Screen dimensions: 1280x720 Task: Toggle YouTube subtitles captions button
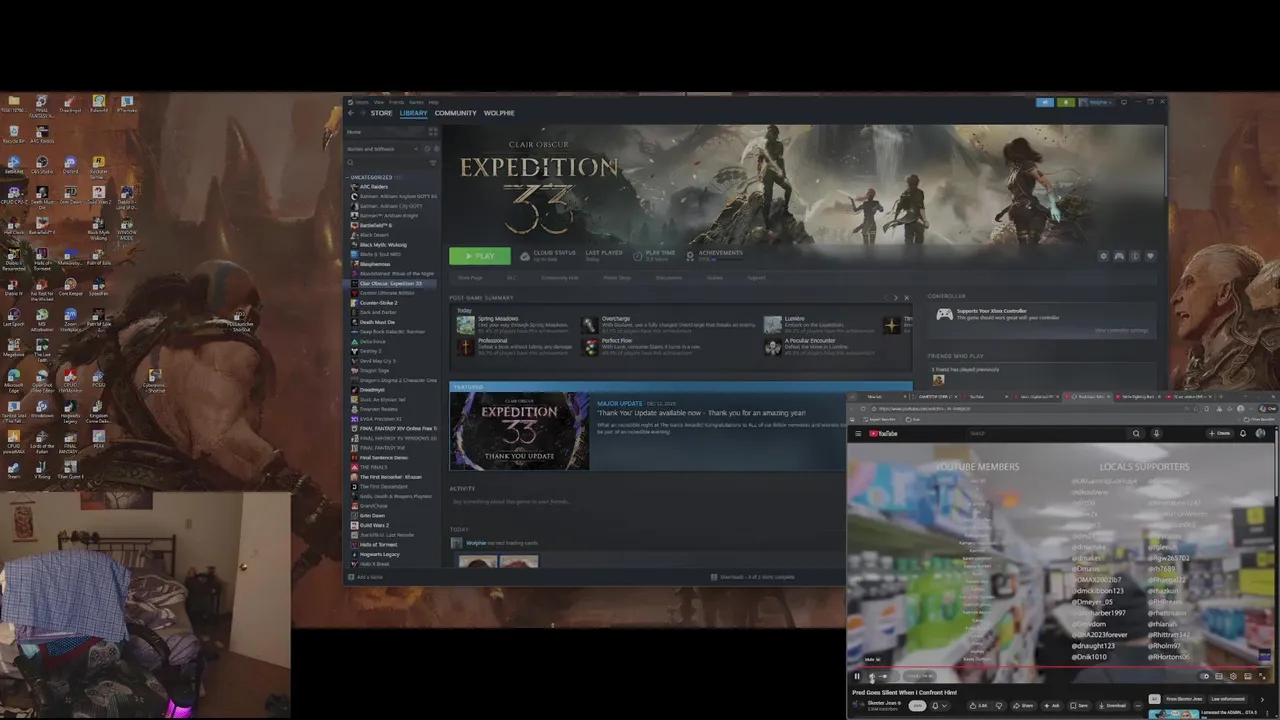[x=1219, y=676]
